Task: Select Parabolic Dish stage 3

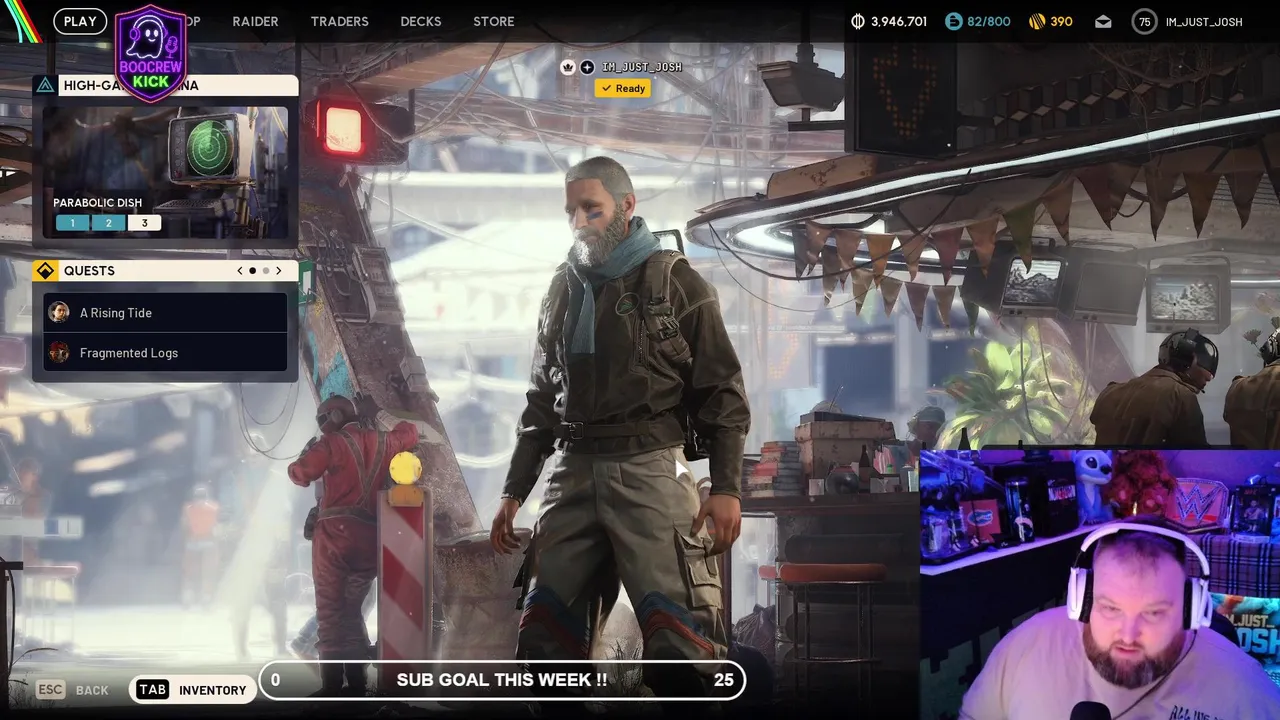Action: [144, 223]
